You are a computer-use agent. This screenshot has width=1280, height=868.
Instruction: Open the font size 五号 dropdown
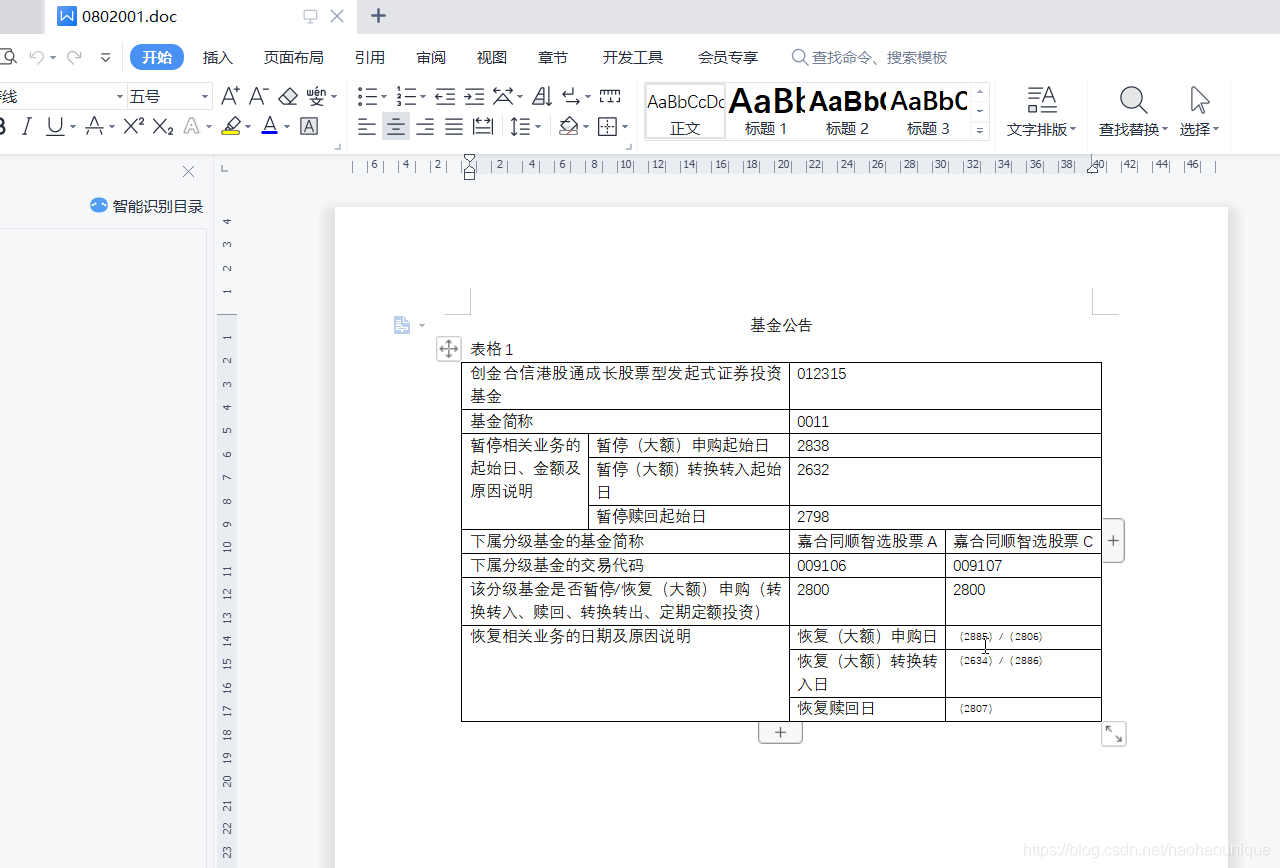click(x=205, y=97)
